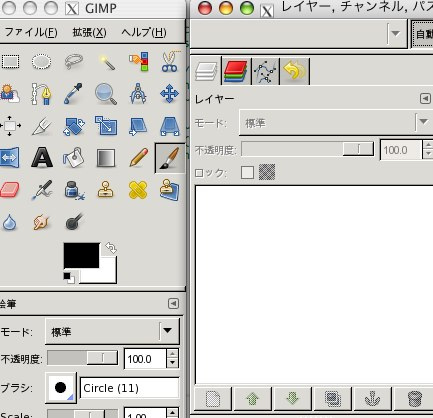
Task: Select the Perspective Clone tool
Action: 170,190
